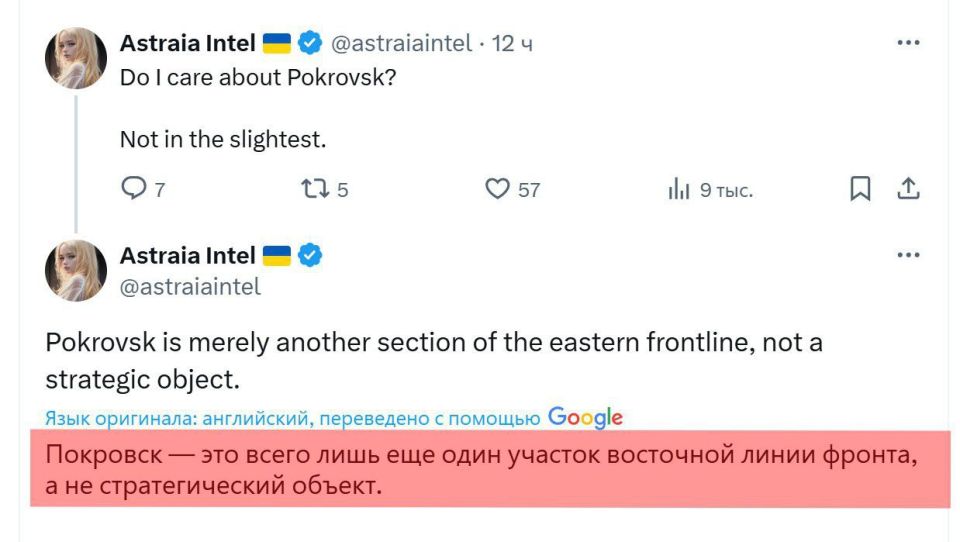
Task: Click the verified badge in the second tweet
Action: pos(310,257)
